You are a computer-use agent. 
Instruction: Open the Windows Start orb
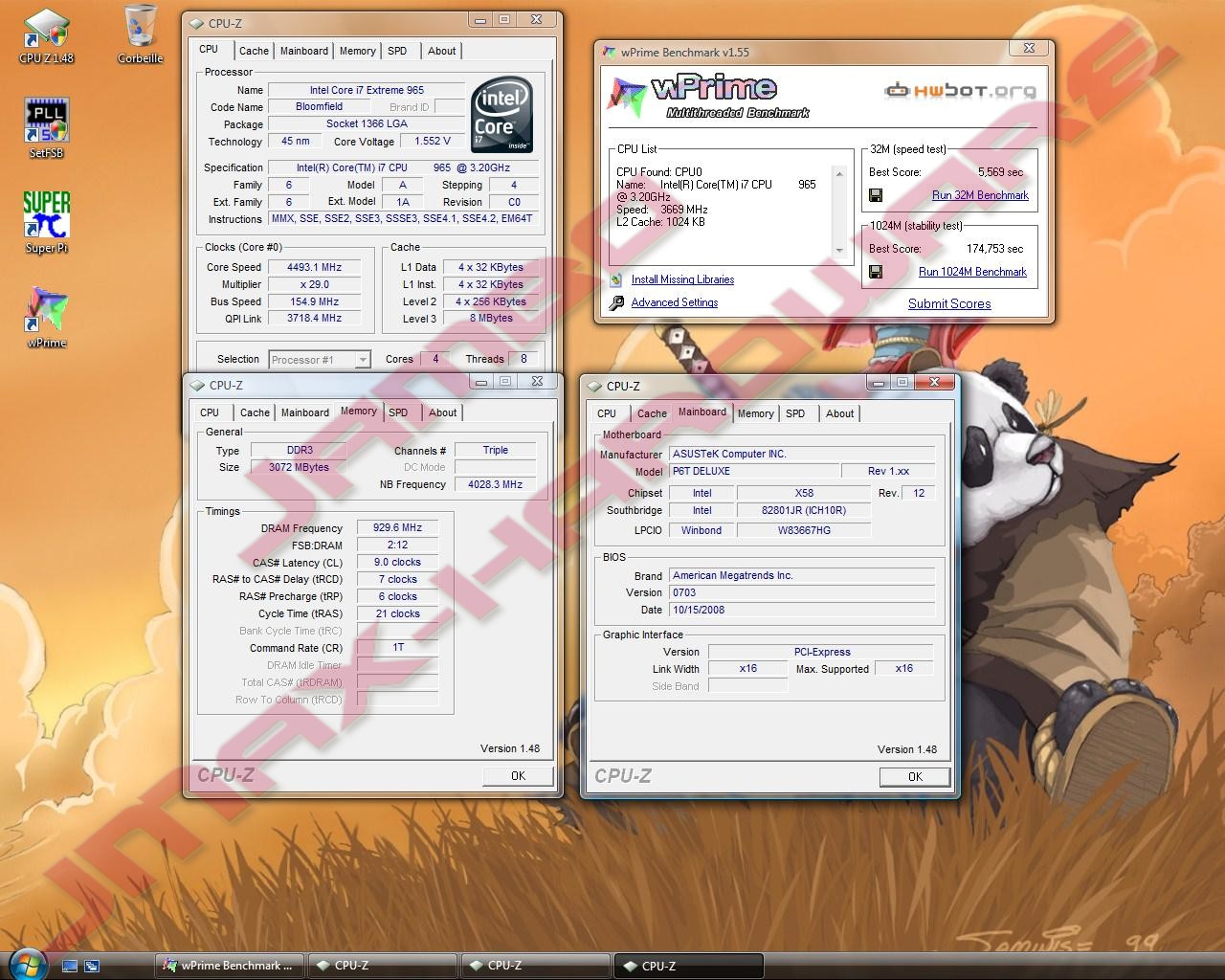26,964
